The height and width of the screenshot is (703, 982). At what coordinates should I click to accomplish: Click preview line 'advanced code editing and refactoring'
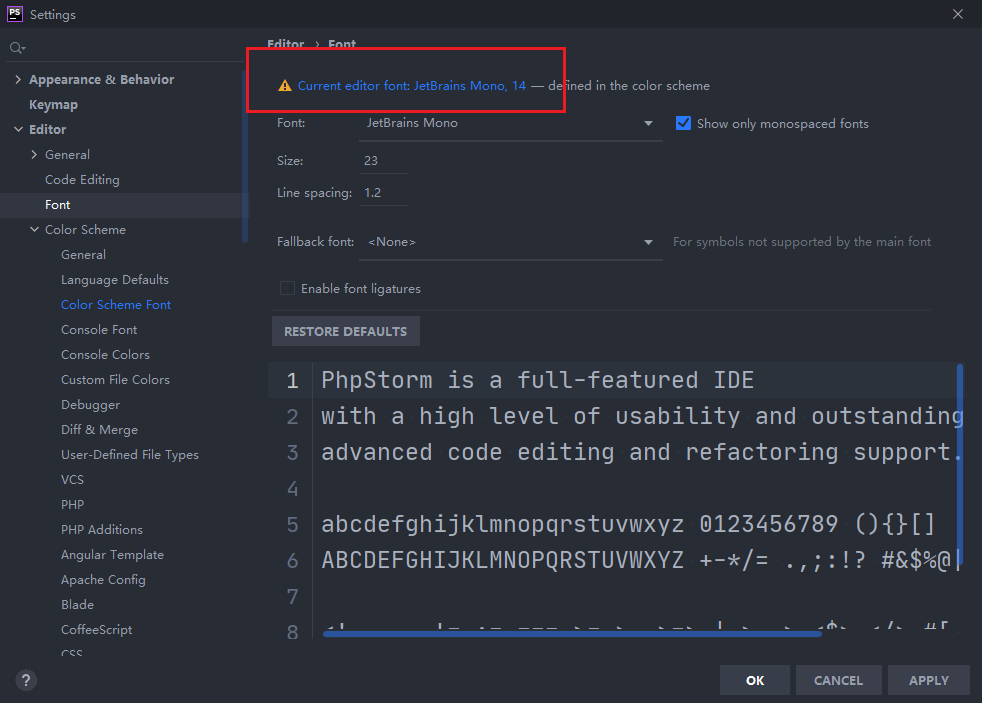[641, 452]
